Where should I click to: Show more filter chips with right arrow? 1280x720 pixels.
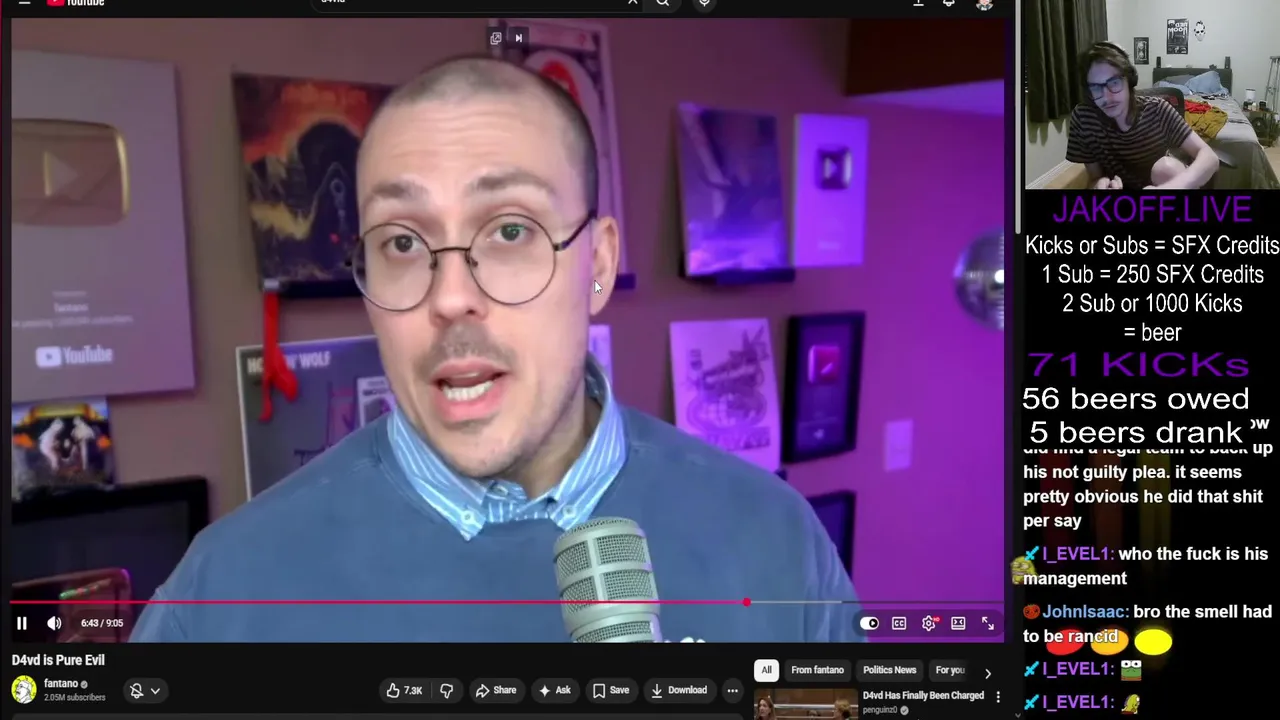pos(988,672)
